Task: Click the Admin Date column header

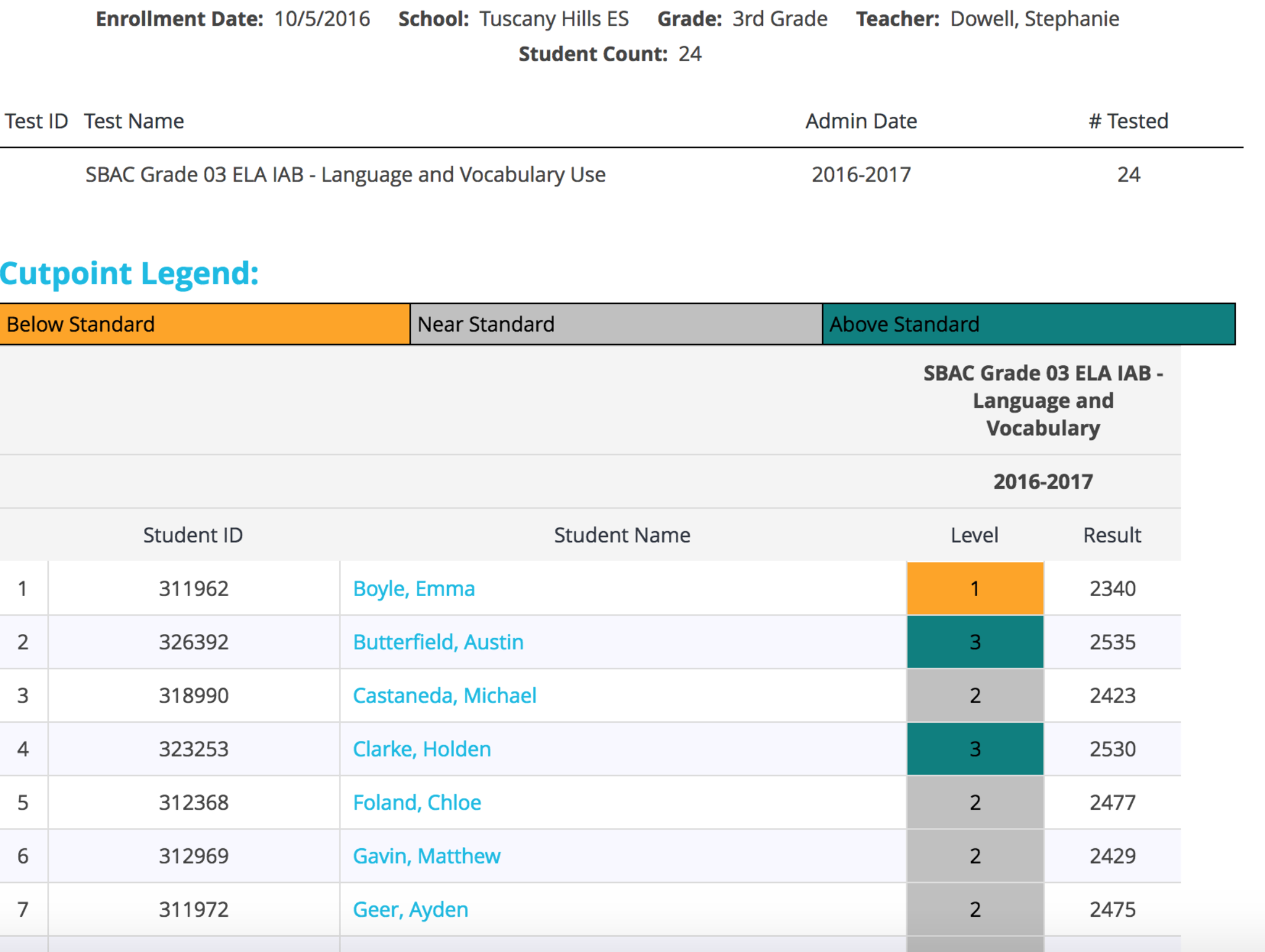Action: coord(860,121)
